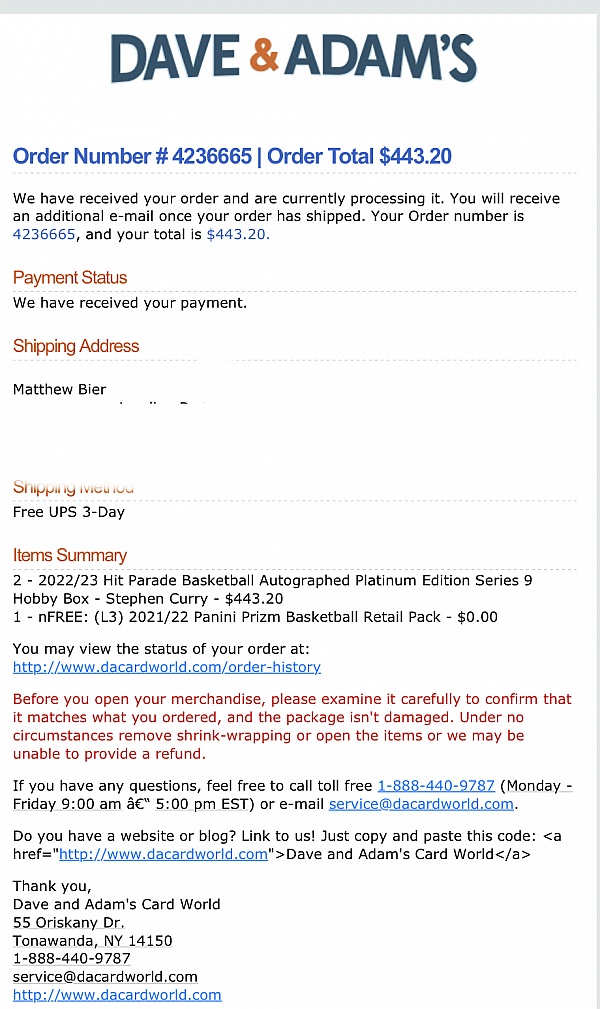Click Tonawanda, NY 14150 address line
Viewport: 600px width, 1009px height.
click(93, 941)
